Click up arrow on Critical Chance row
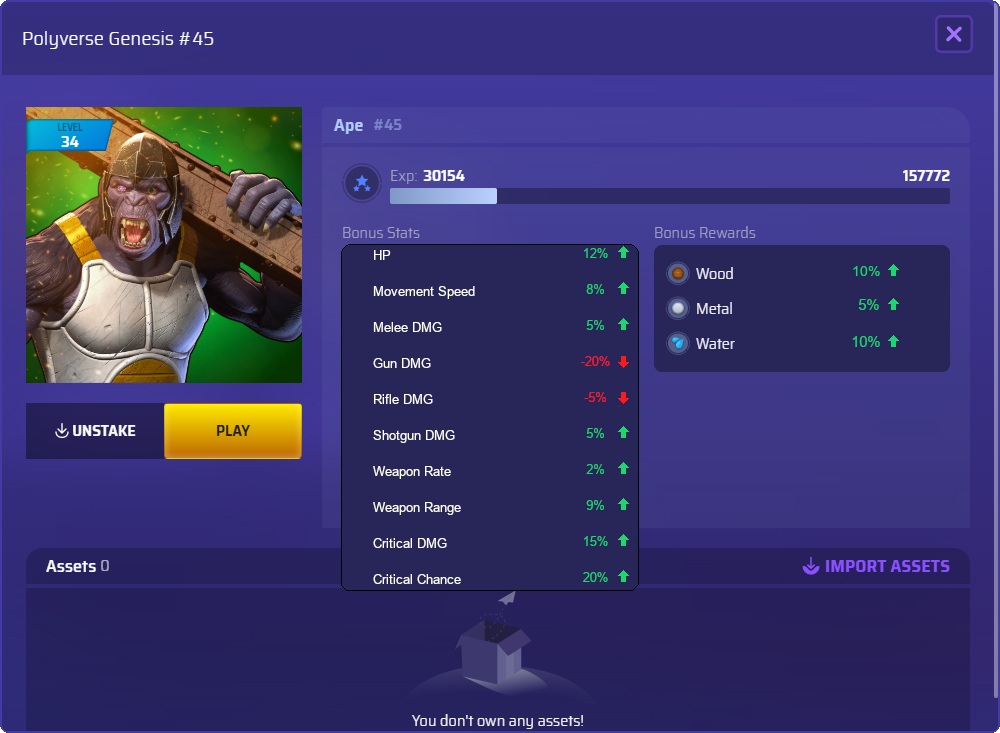This screenshot has height=733, width=1000. pos(624,577)
